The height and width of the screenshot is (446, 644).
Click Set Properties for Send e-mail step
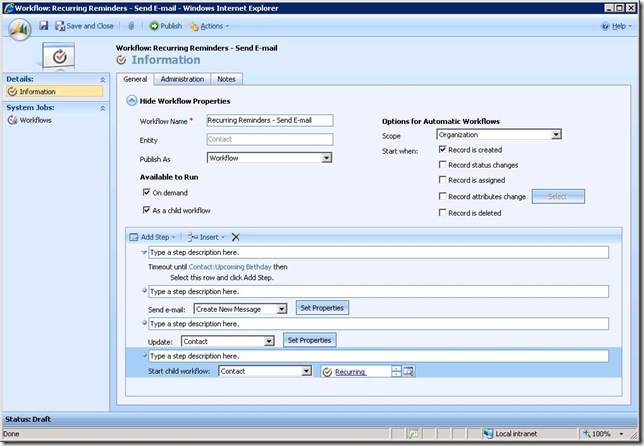321,308
